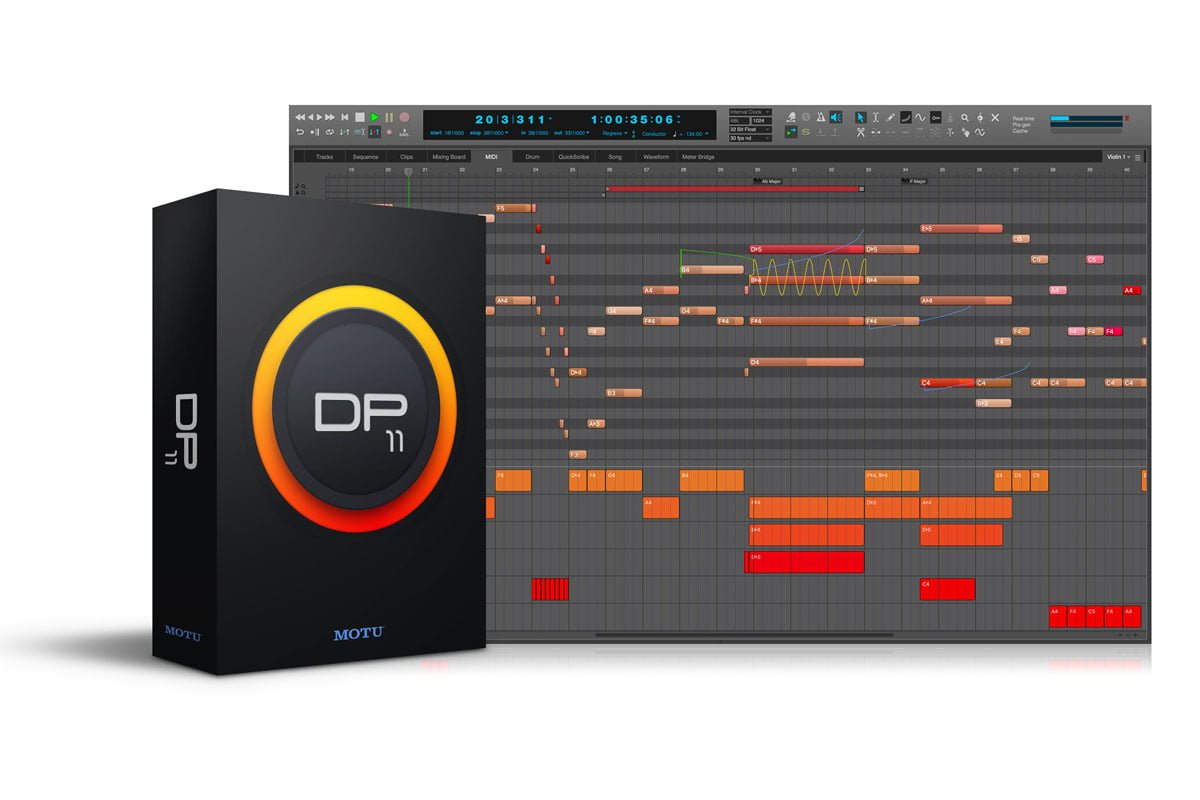The image size is (1200, 800).
Task: Open the Violin 1 track selector dropdown
Action: [x=1117, y=157]
